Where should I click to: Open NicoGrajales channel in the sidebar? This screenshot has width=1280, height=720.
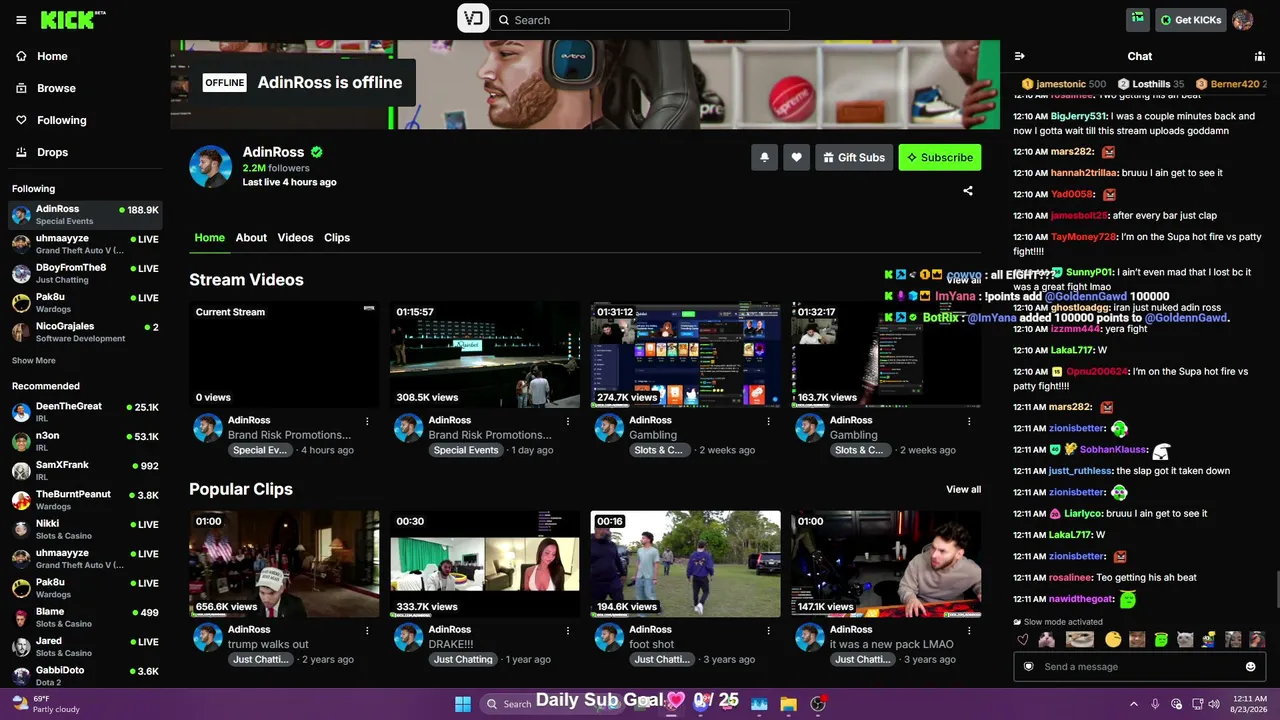click(x=85, y=332)
